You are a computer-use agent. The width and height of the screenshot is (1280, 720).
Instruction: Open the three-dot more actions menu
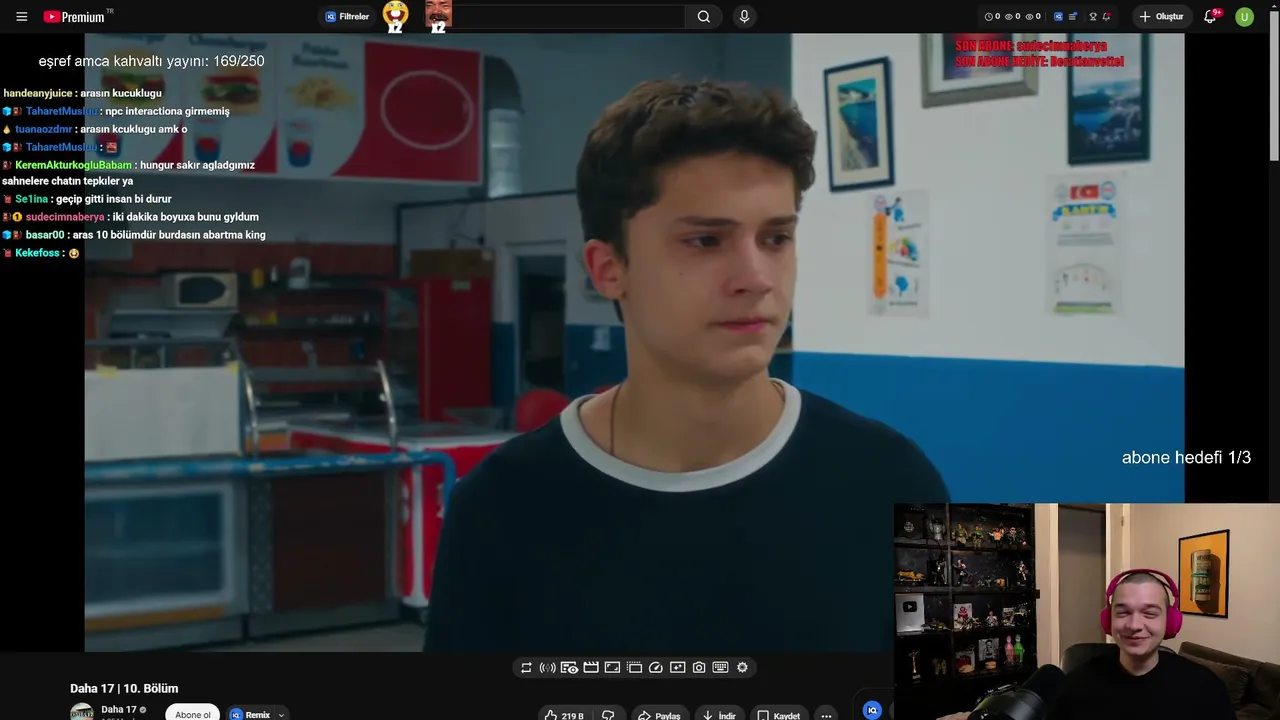tap(826, 715)
